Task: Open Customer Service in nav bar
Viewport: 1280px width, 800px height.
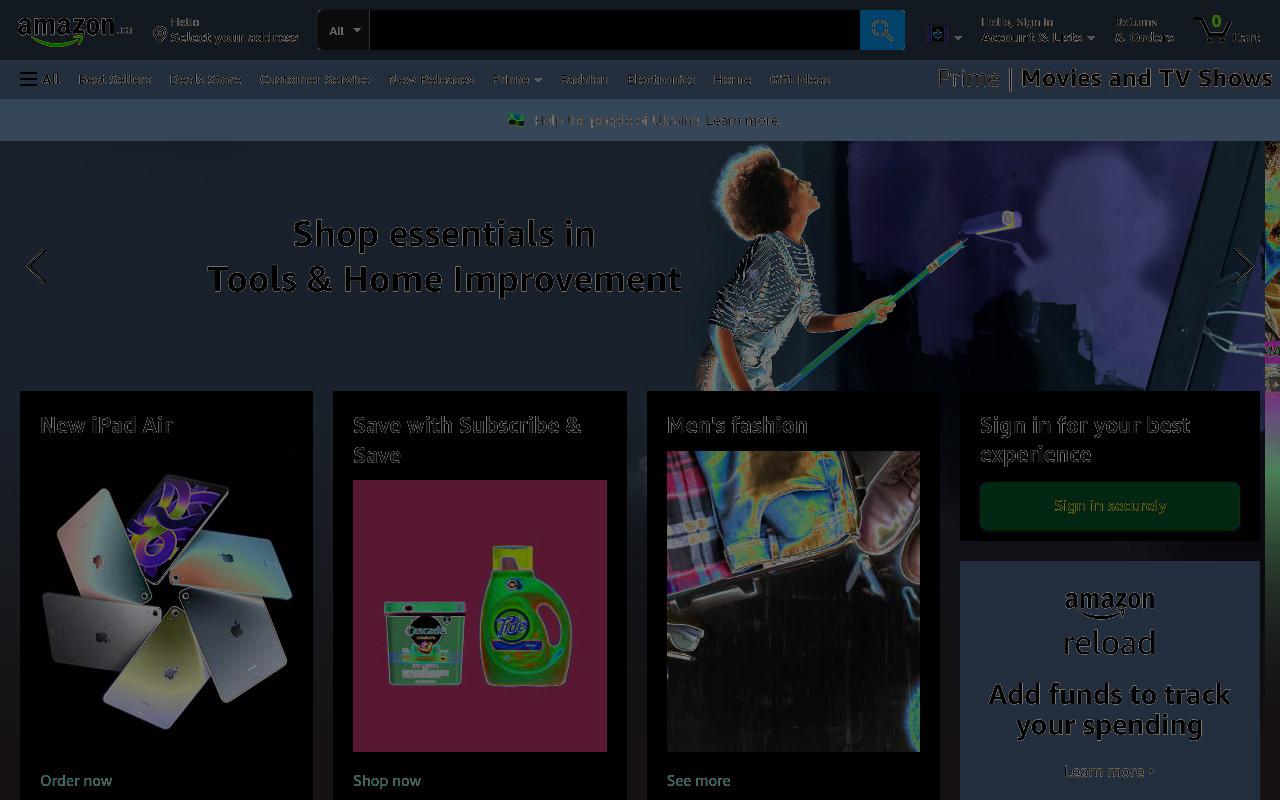Action: pos(315,79)
